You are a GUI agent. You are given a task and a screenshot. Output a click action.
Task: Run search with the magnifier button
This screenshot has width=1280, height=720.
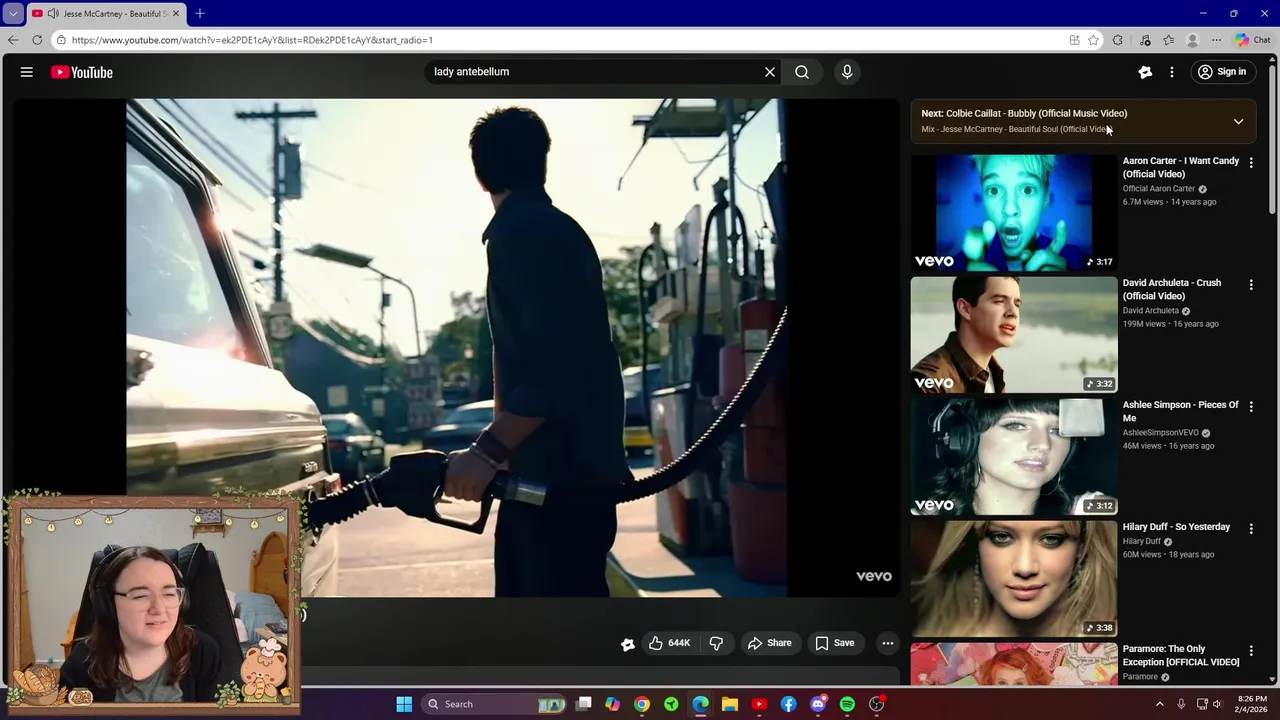coord(802,72)
